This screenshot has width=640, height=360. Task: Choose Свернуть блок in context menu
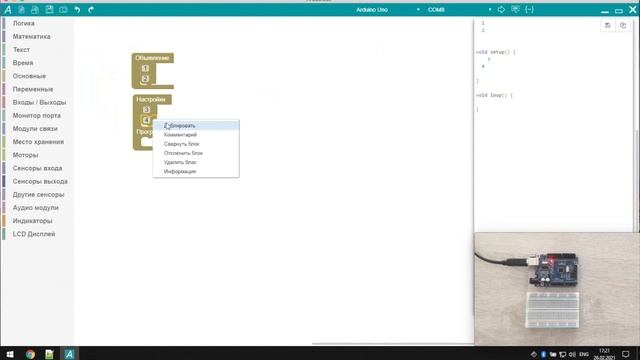pyautogui.click(x=196, y=144)
